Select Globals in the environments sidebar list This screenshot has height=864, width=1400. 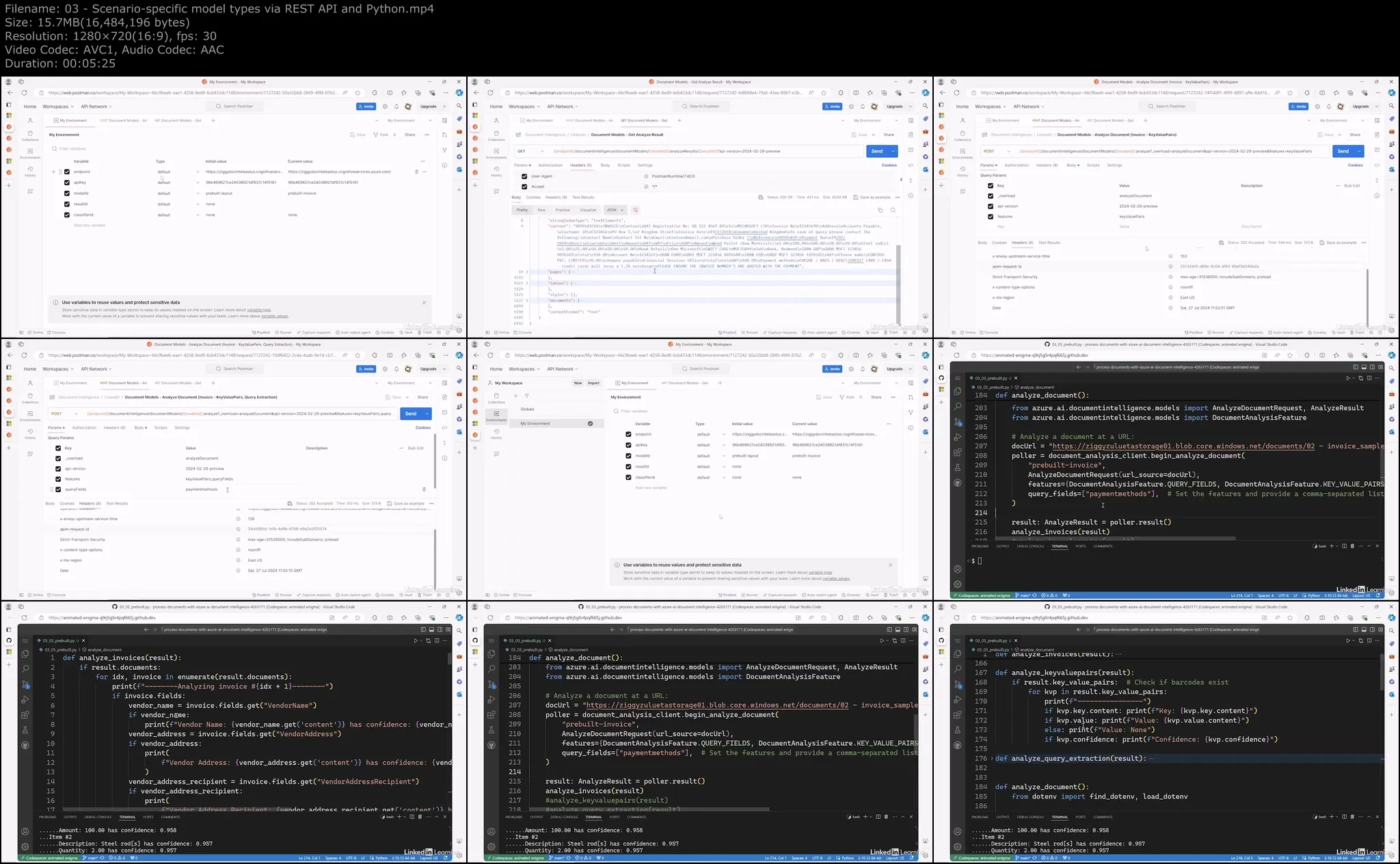point(528,409)
